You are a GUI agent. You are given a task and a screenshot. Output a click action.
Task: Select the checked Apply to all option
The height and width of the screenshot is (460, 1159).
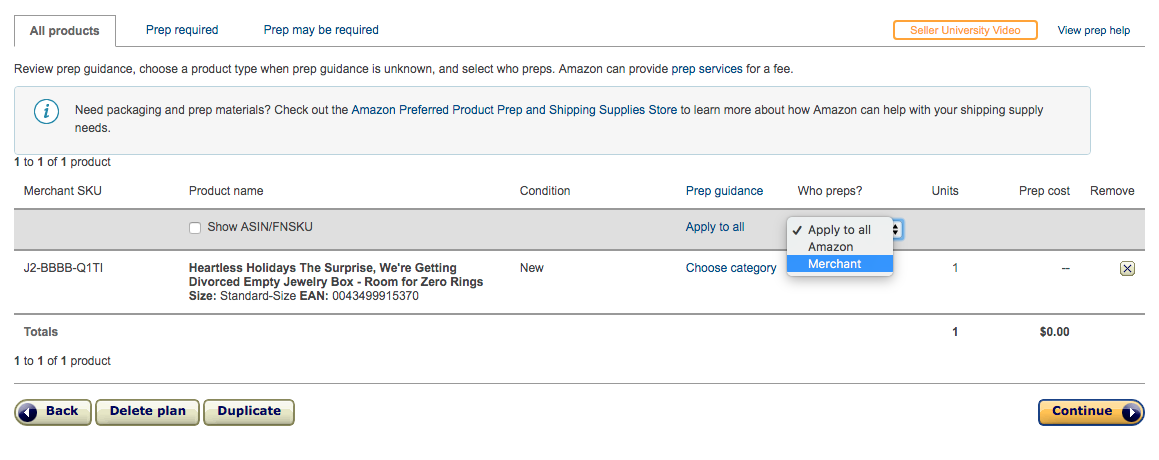pyautogui.click(x=840, y=230)
